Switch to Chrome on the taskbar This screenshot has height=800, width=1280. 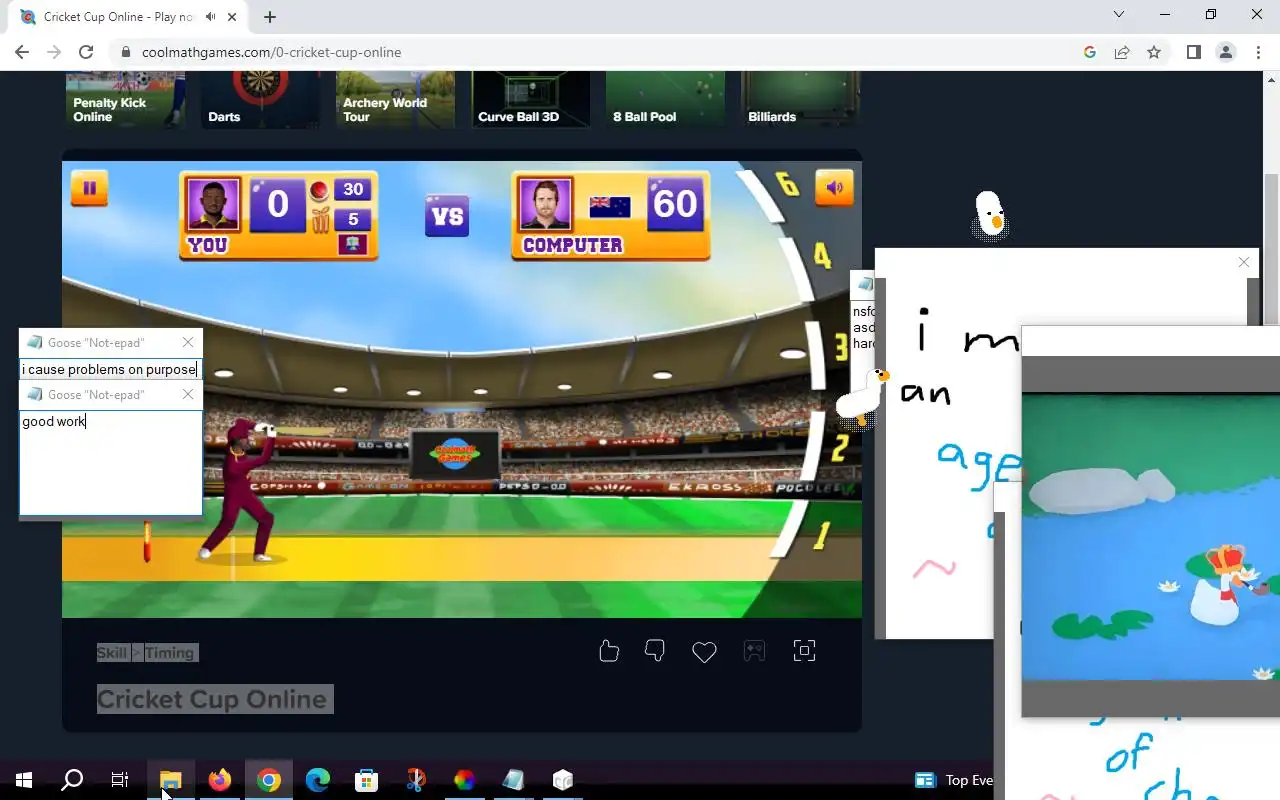[x=268, y=780]
